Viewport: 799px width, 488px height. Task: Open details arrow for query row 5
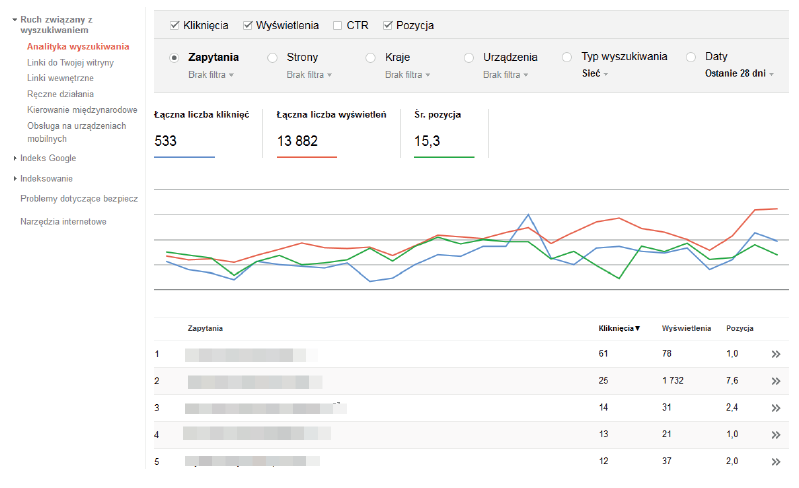pos(775,462)
